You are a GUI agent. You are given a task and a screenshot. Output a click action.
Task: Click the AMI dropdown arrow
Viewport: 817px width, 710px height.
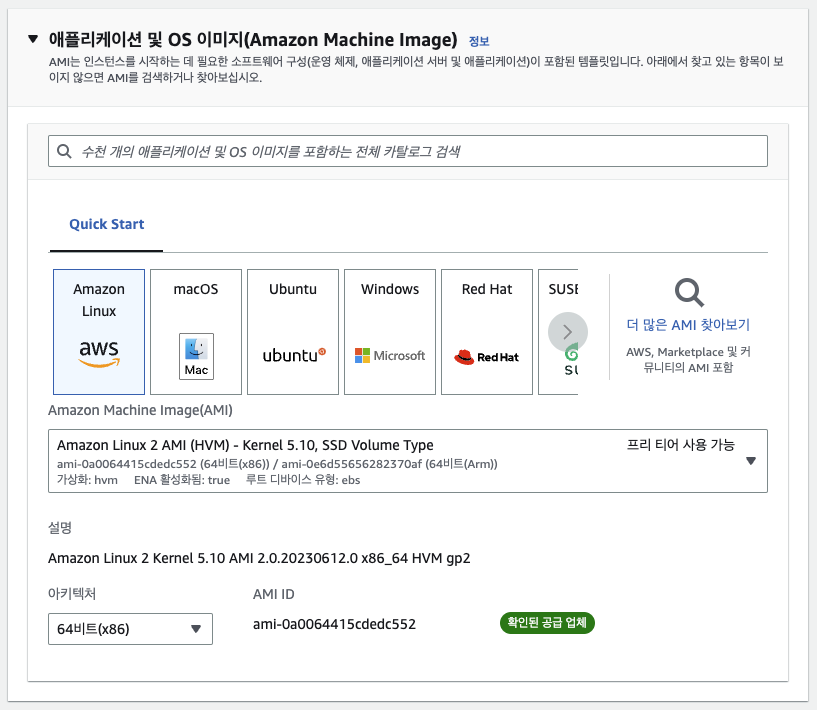tap(751, 461)
